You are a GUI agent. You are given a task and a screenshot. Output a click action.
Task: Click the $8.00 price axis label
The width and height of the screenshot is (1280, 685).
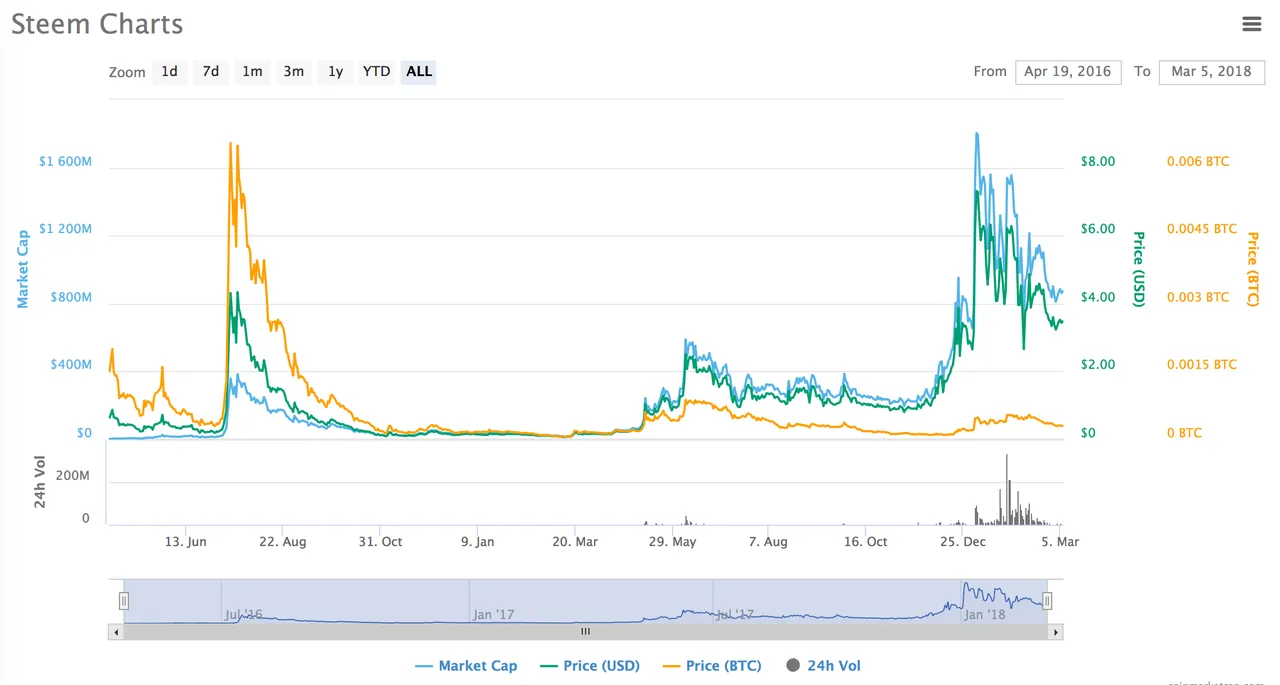tap(1098, 161)
